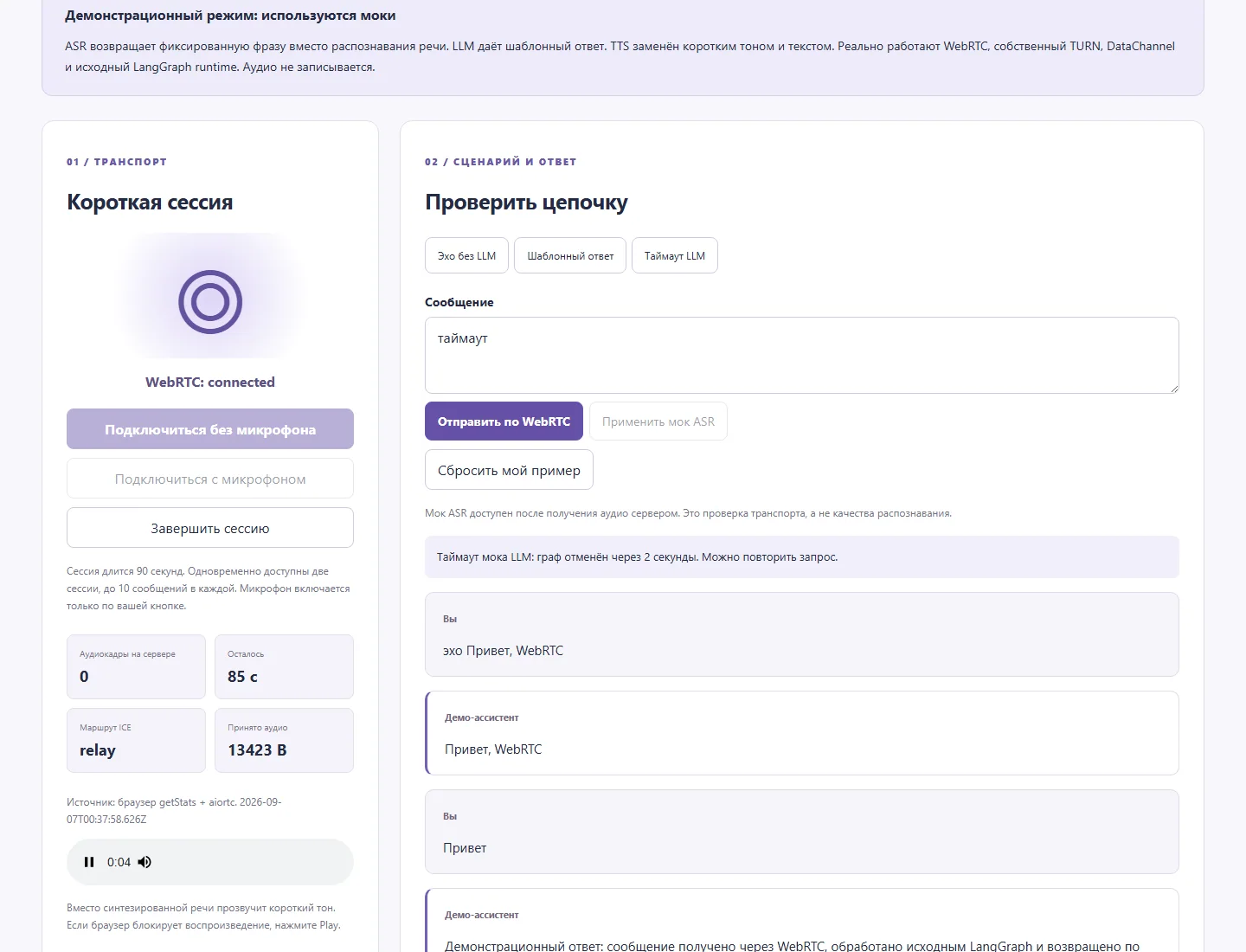This screenshot has height=952, width=1246.
Task: Click 'Подключиться с микрофоном' button
Action: click(210, 479)
